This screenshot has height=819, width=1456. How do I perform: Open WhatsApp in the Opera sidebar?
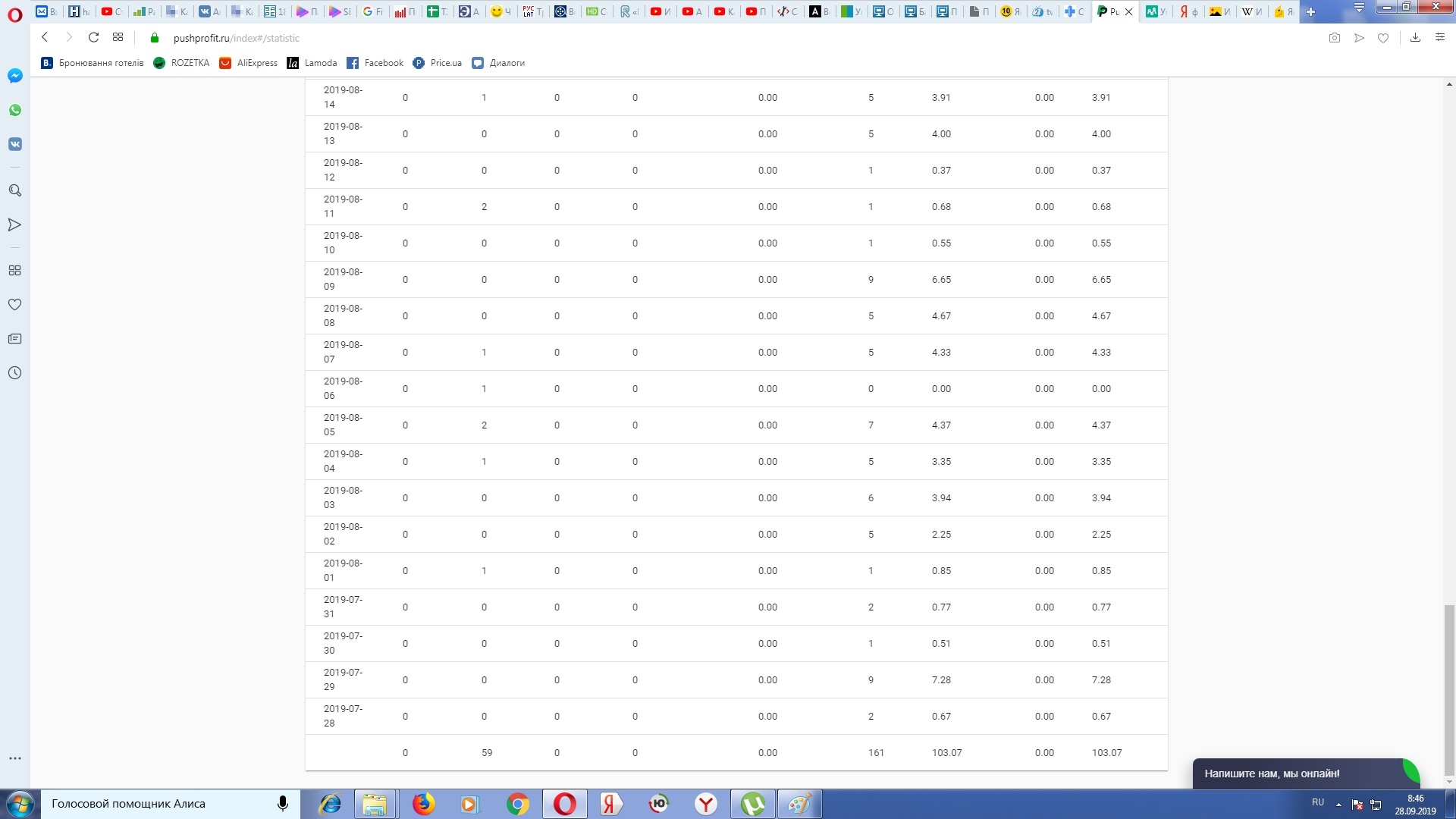tap(15, 110)
